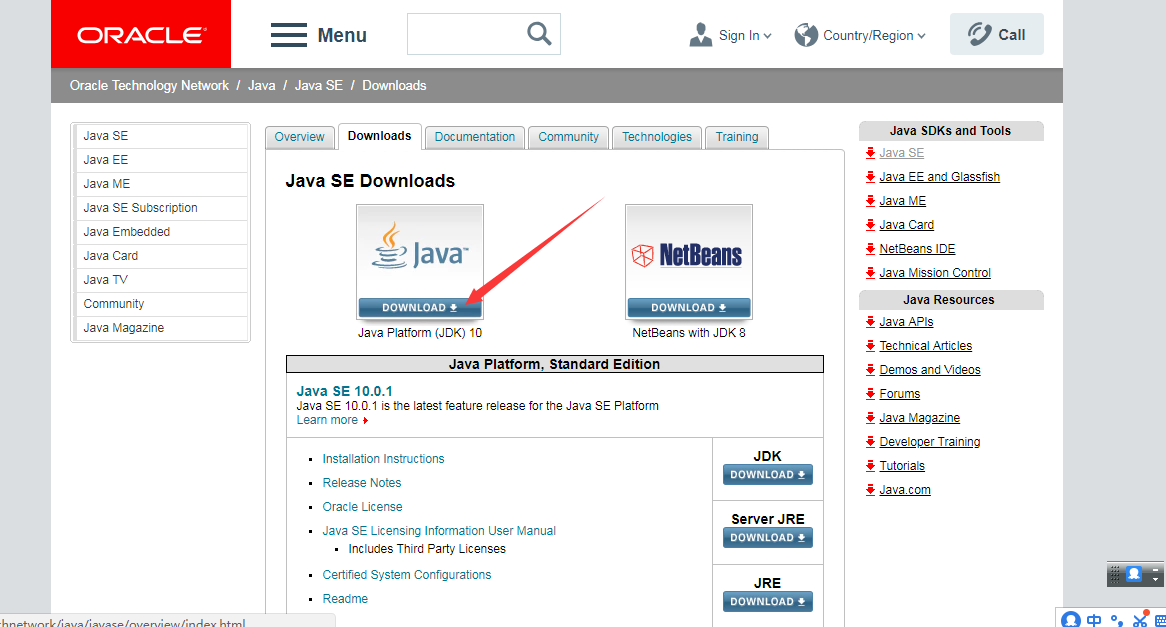Viewport: 1166px width, 627px height.
Task: Click the JRE Download button
Action: (767, 602)
